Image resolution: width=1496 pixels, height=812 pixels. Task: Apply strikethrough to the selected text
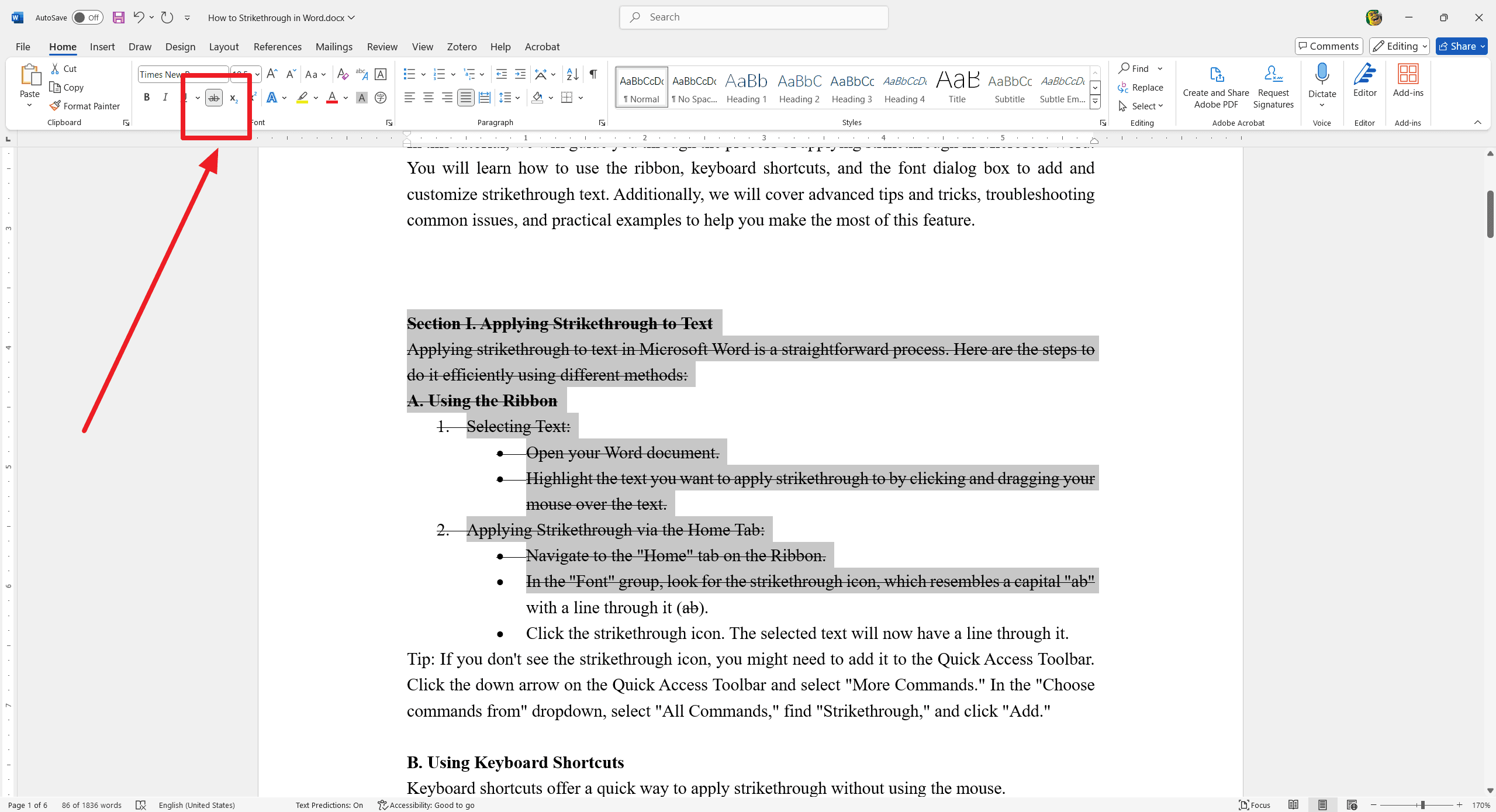click(x=213, y=97)
